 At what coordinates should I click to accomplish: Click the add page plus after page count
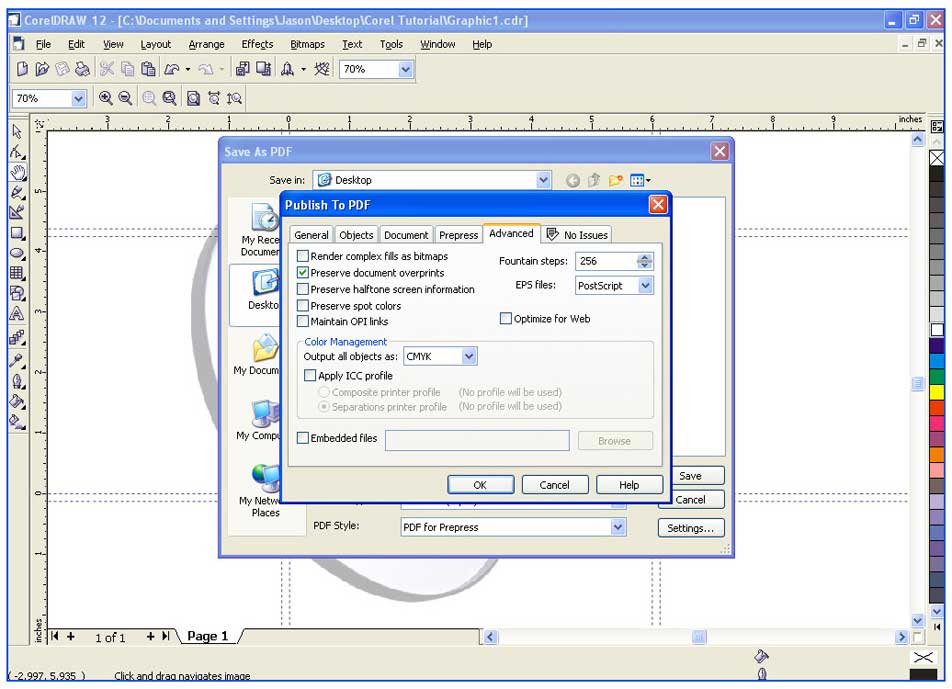click(150, 636)
